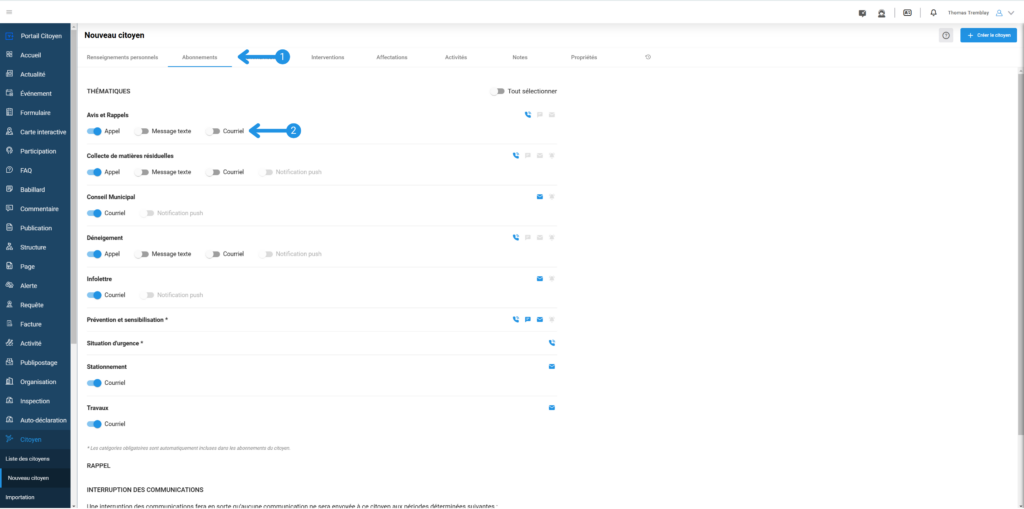Select the Abonnements tab
Viewport: 1024px width, 509px height.
[200, 57]
